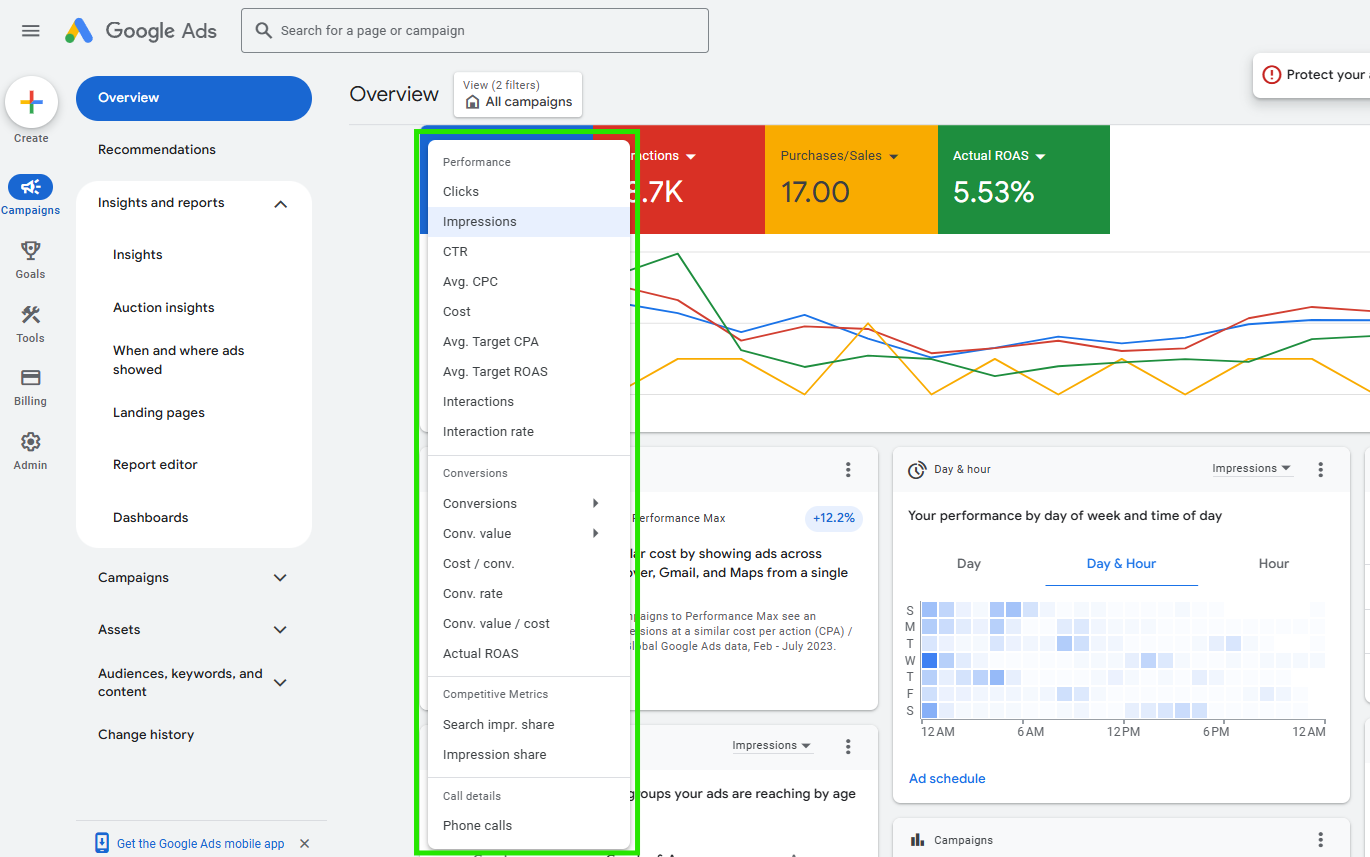Open Get the Google Ads mobile app
Screen dimensions: 1370x857
coord(201,844)
